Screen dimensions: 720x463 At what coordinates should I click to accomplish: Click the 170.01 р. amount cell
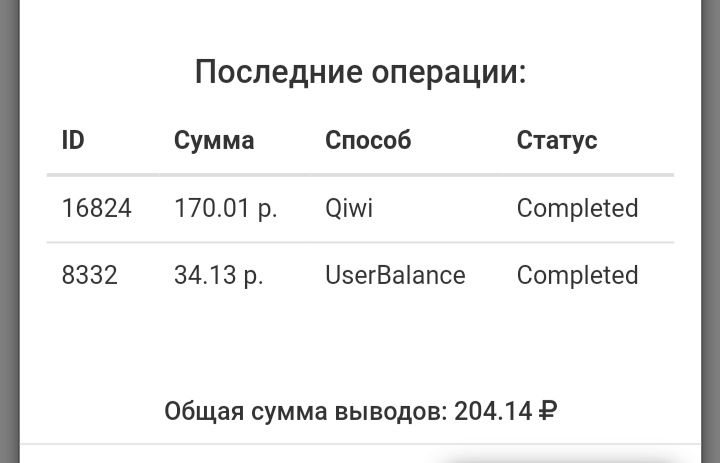225,208
